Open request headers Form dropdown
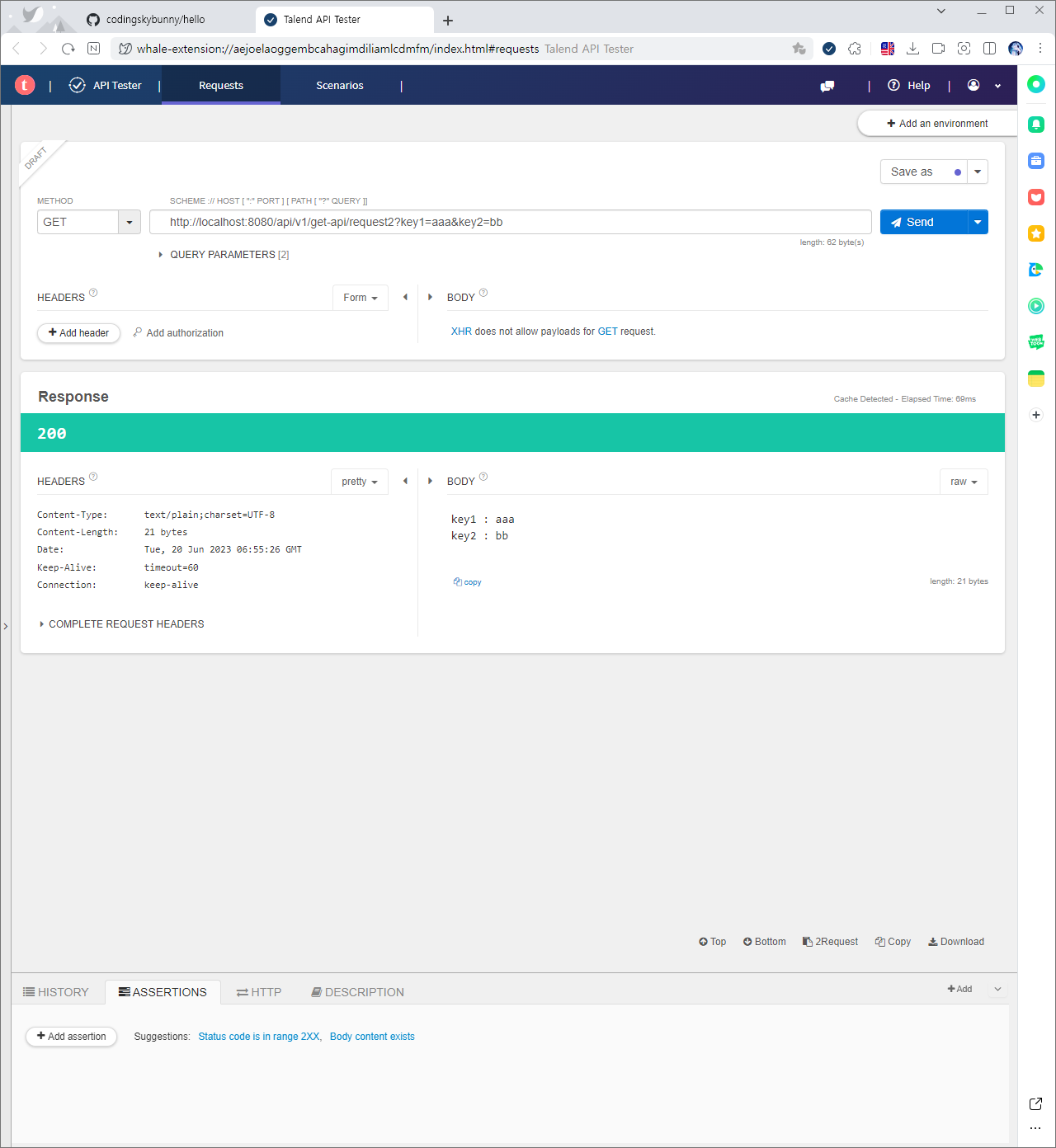The height and width of the screenshot is (1148, 1056). [361, 298]
